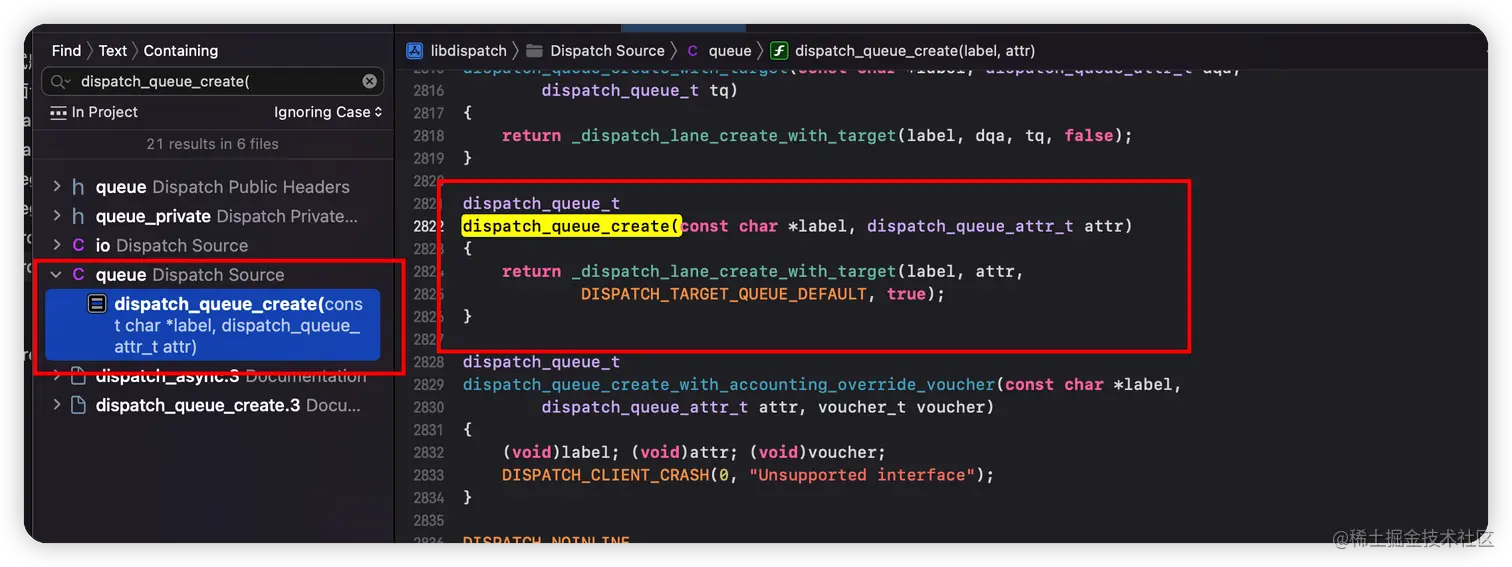The width and height of the screenshot is (1512, 567).
Task: Click the C file icon for queue Dispatch Source
Action: coord(79,274)
